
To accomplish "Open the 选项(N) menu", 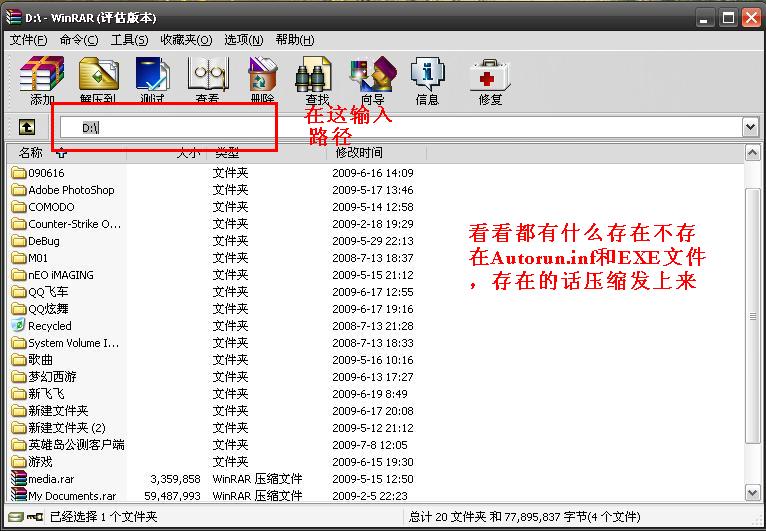I will pyautogui.click(x=243, y=40).
